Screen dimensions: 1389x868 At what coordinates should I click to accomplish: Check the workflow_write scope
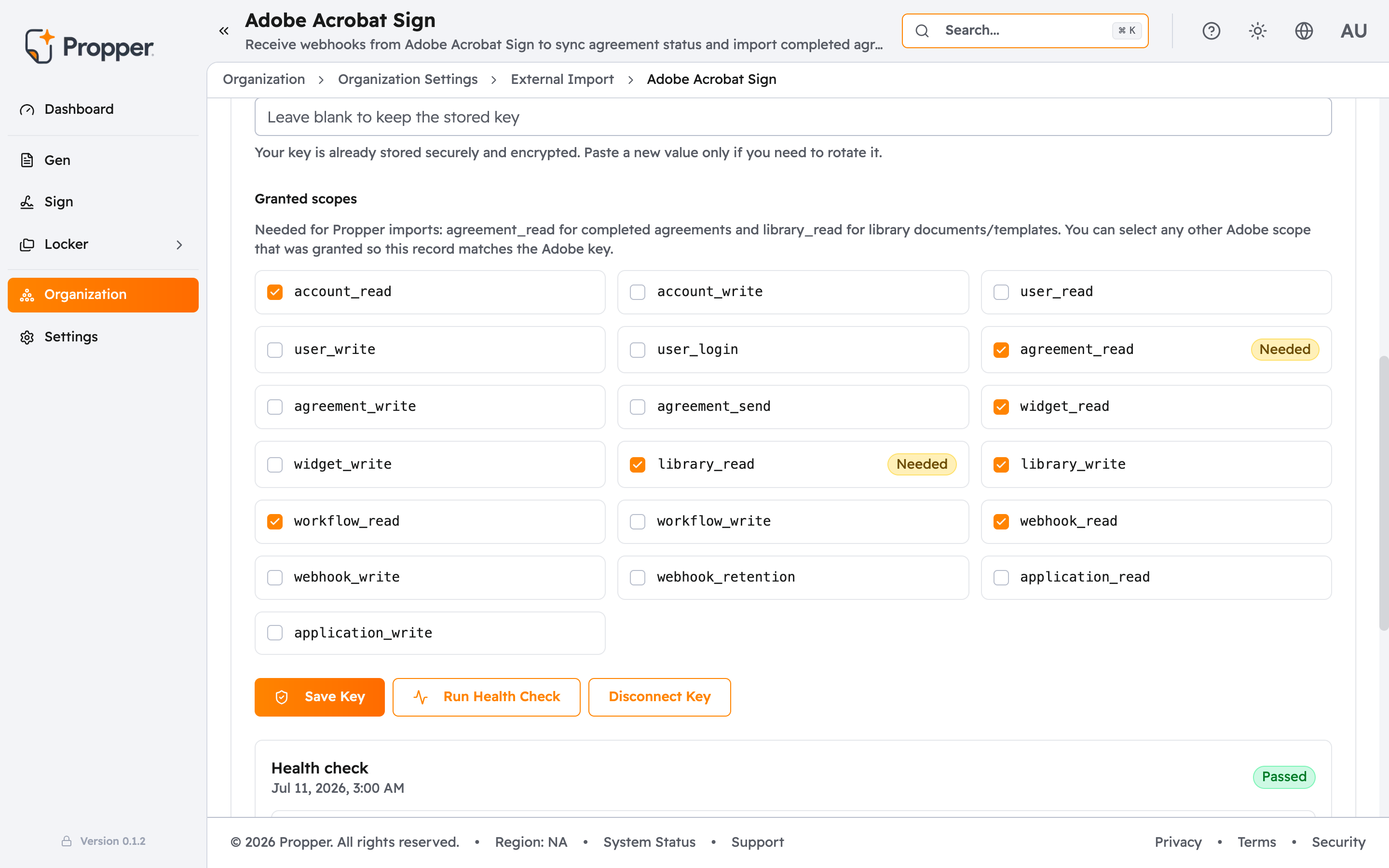(638, 521)
